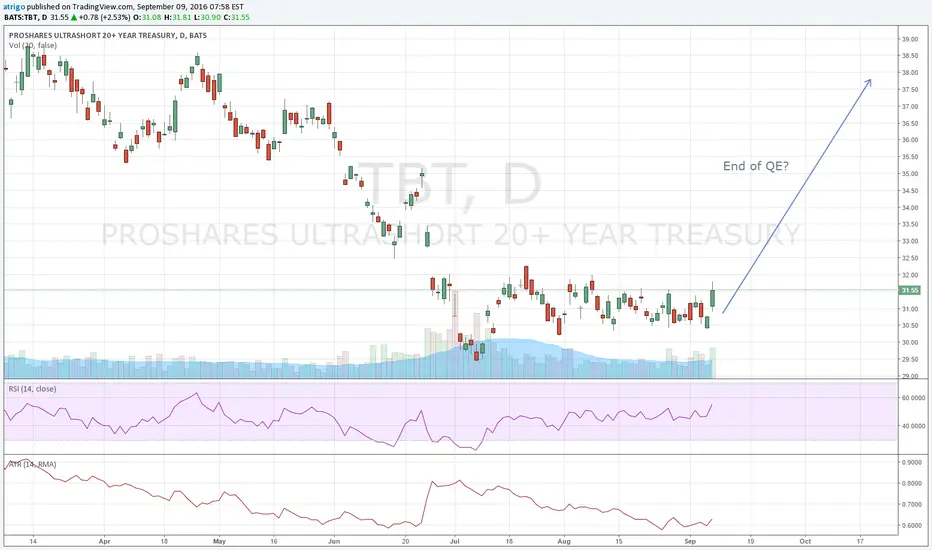
Task: Click the closing price value C:31.55
Action: tap(237, 17)
